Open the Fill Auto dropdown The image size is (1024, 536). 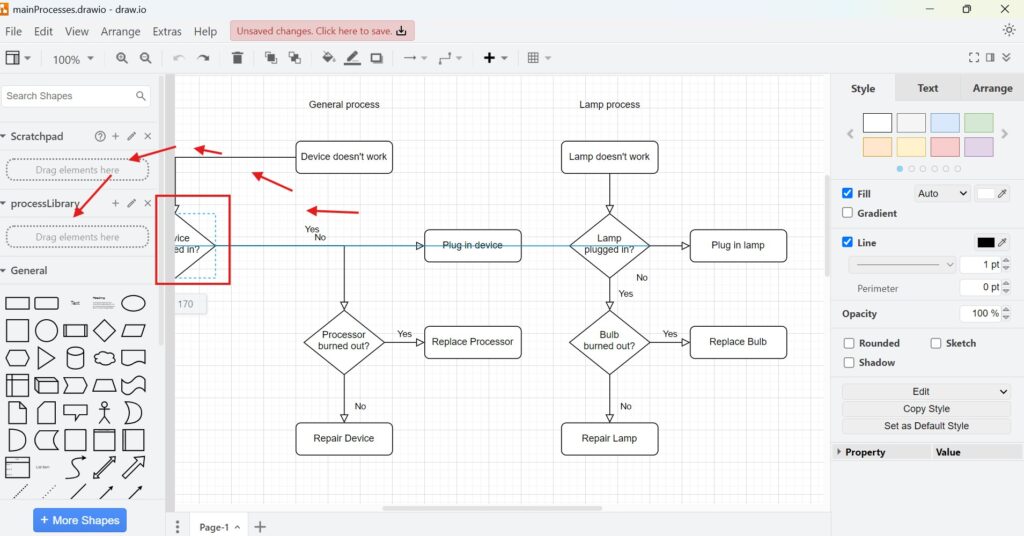[x=941, y=194]
